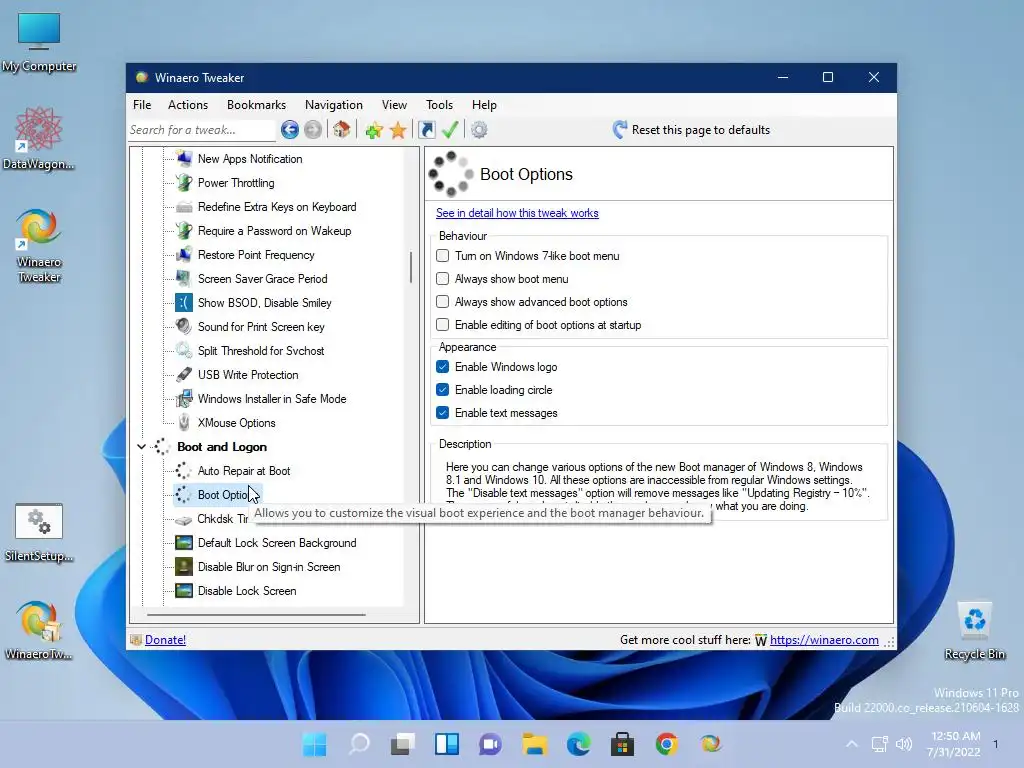Open the Microsoft Edge taskbar icon
The image size is (1024, 768).
pyautogui.click(x=579, y=744)
